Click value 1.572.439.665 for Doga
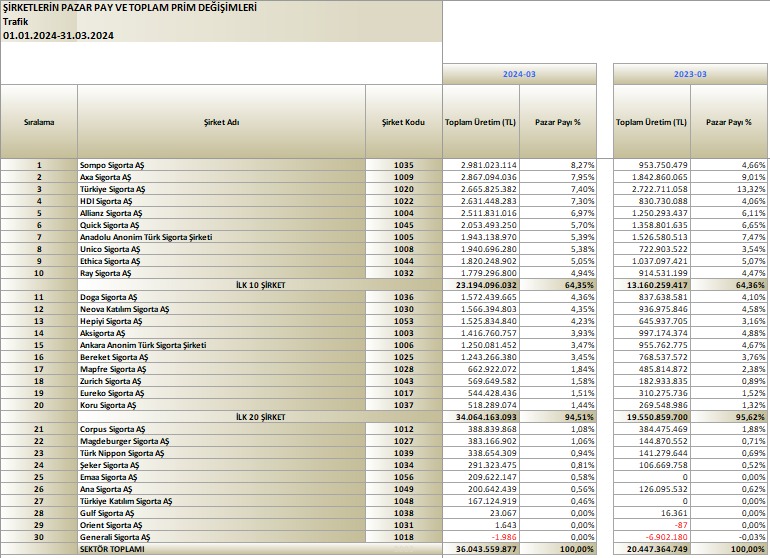Image resolution: width=770 pixels, height=558 pixels. point(481,297)
